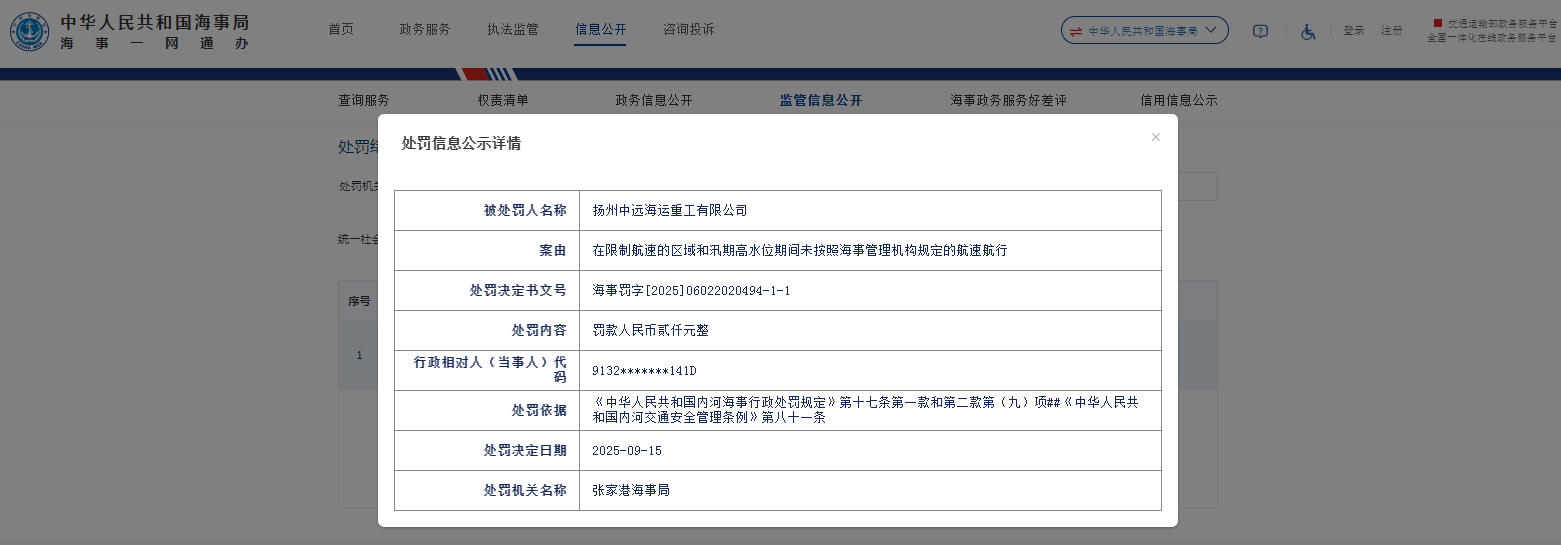This screenshot has height=545, width=1561.
Task: Switch to the 权责清单 tab
Action: [503, 101]
